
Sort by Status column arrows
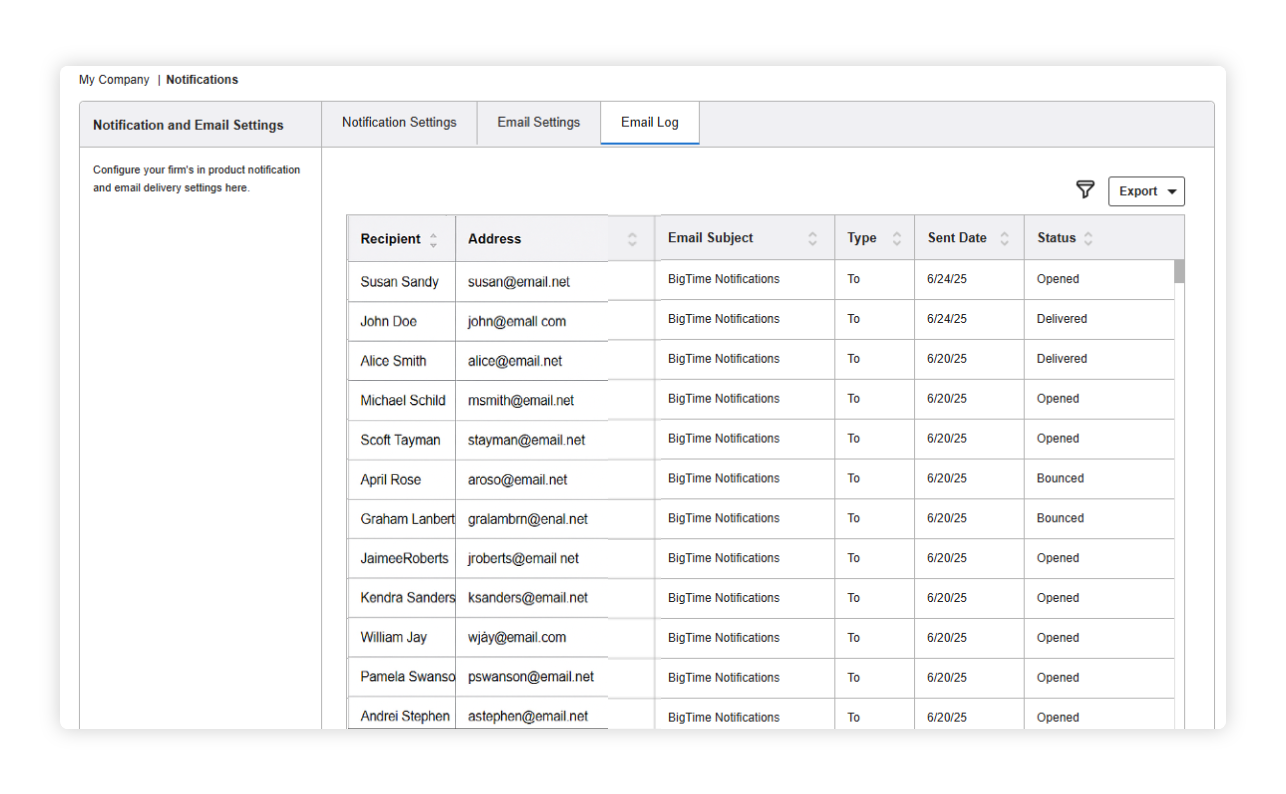click(x=1088, y=239)
